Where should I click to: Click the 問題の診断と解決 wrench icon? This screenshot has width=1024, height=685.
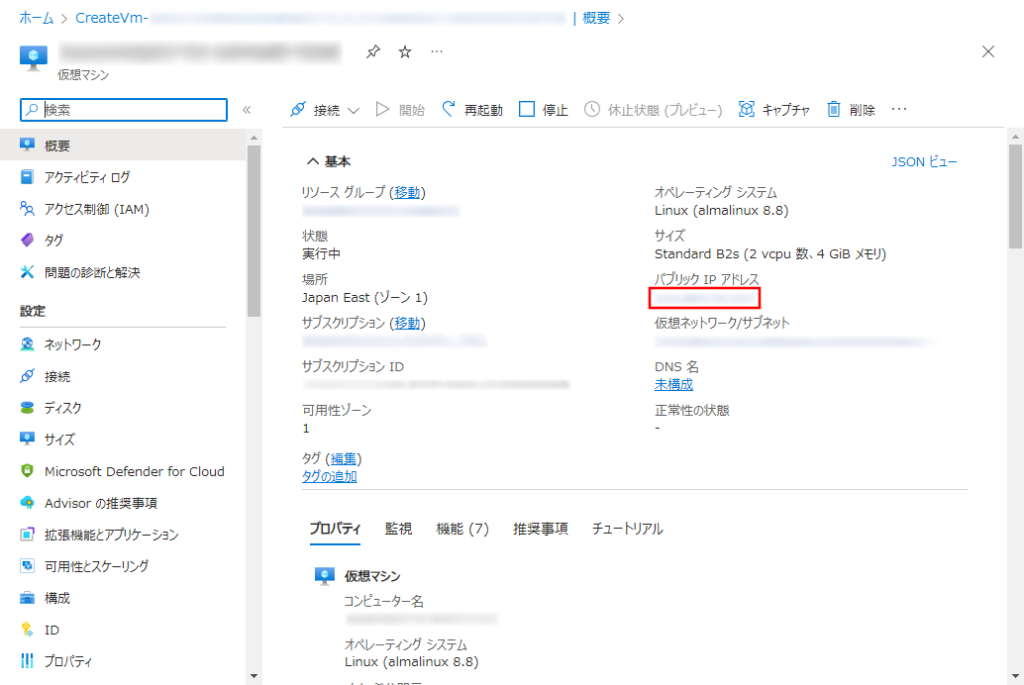click(x=27, y=272)
